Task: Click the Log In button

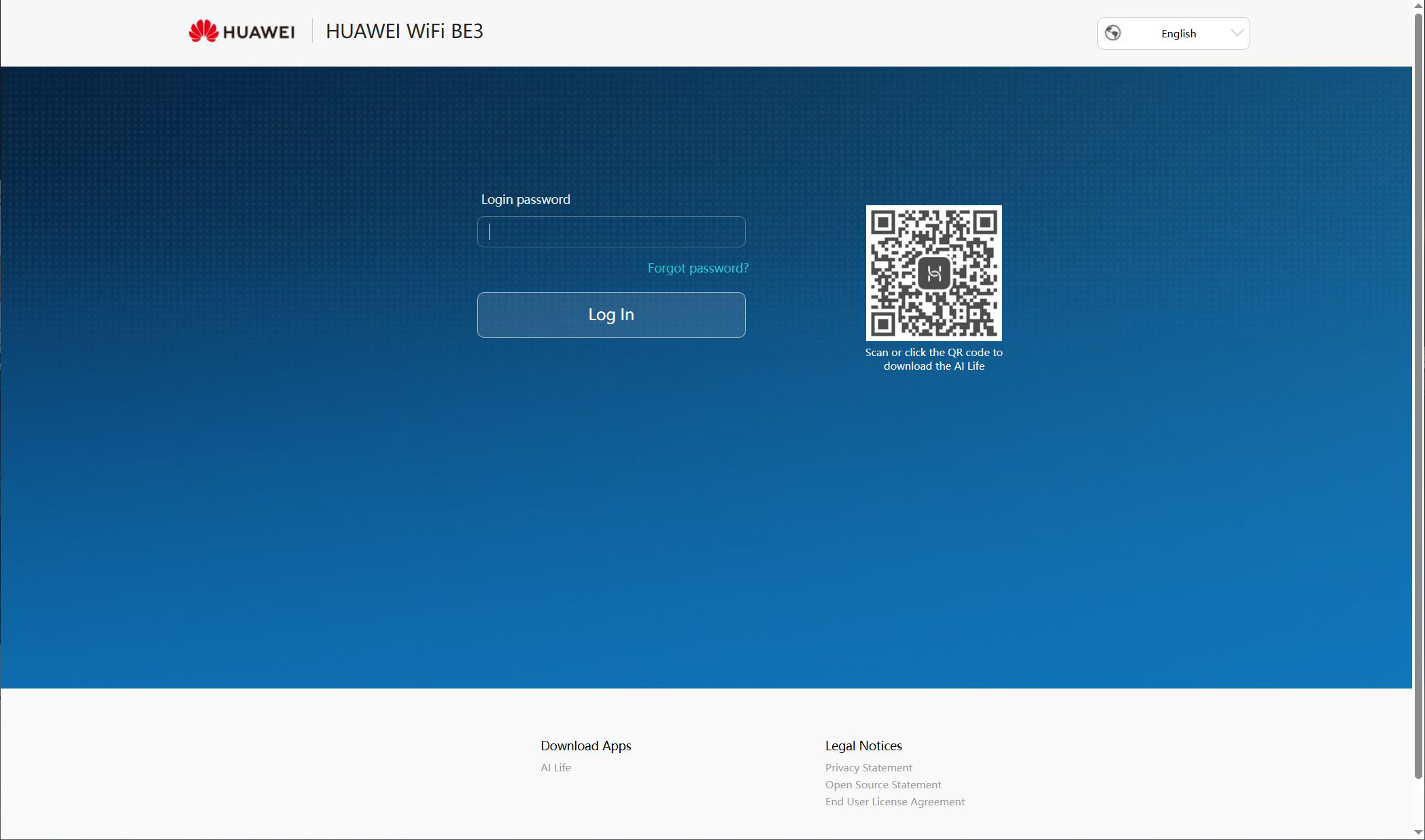Action: (x=611, y=315)
